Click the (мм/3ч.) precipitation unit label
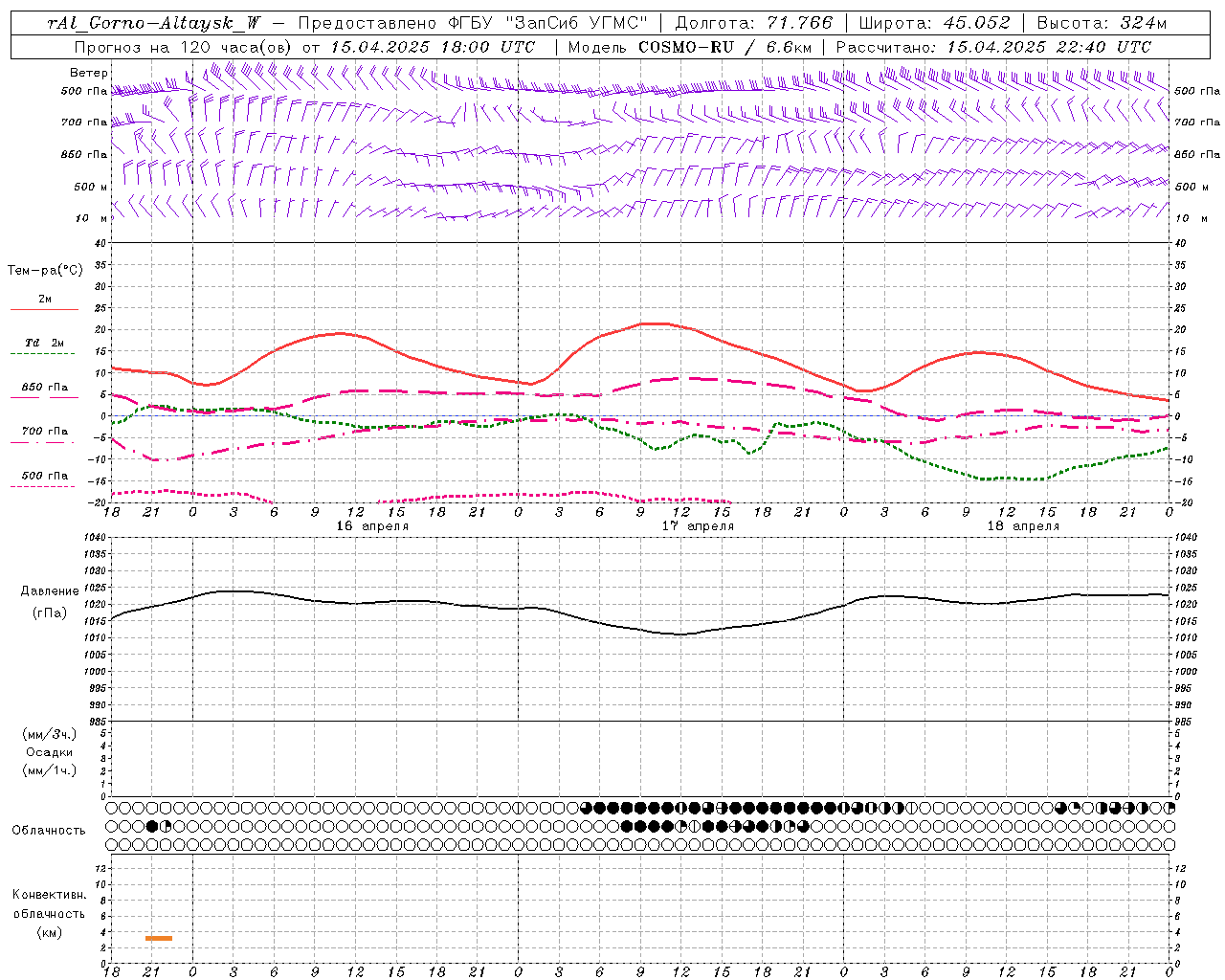This screenshot has height=980, width=1225. (x=50, y=734)
